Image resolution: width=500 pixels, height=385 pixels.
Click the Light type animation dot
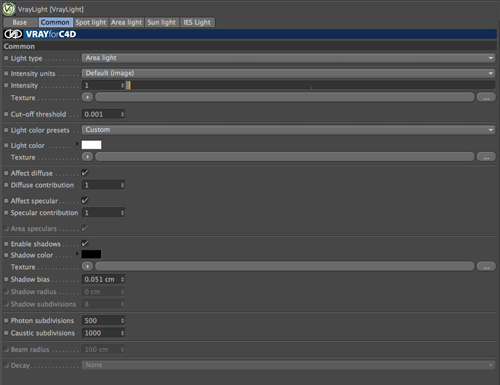tap(6, 58)
